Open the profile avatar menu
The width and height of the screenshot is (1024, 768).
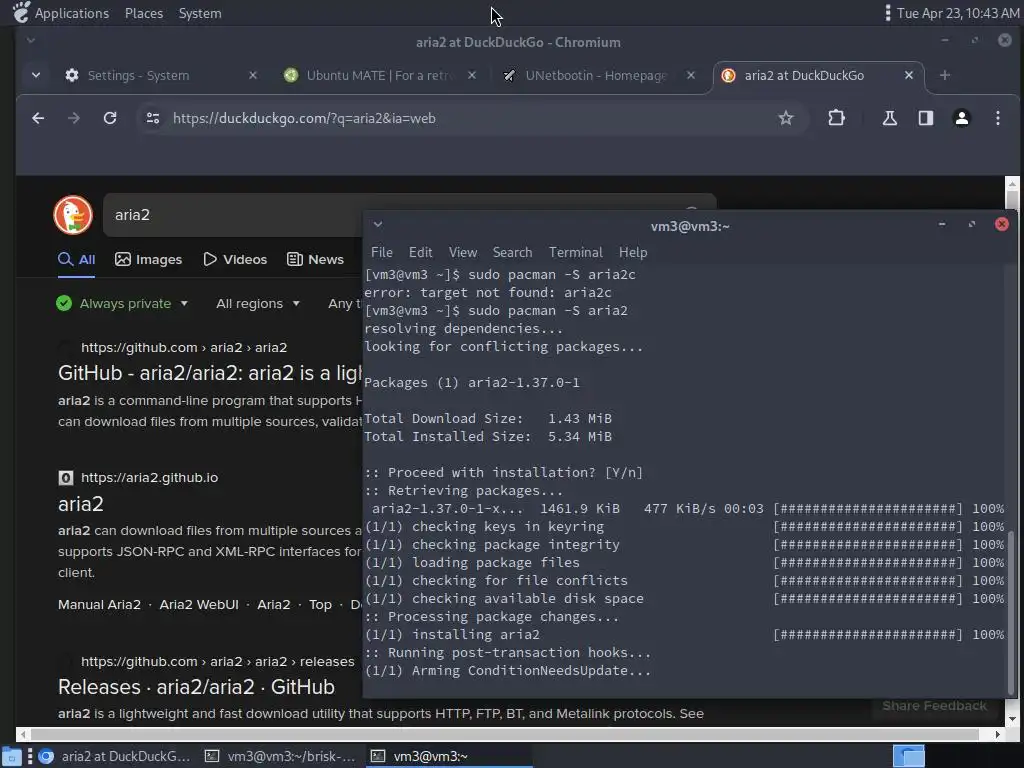click(x=961, y=118)
